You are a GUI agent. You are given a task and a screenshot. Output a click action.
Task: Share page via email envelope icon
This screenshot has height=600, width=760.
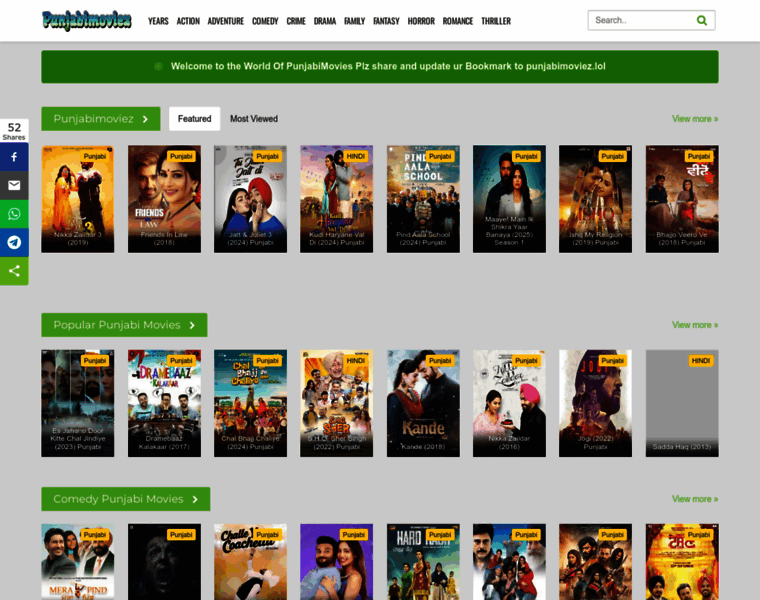(14, 186)
